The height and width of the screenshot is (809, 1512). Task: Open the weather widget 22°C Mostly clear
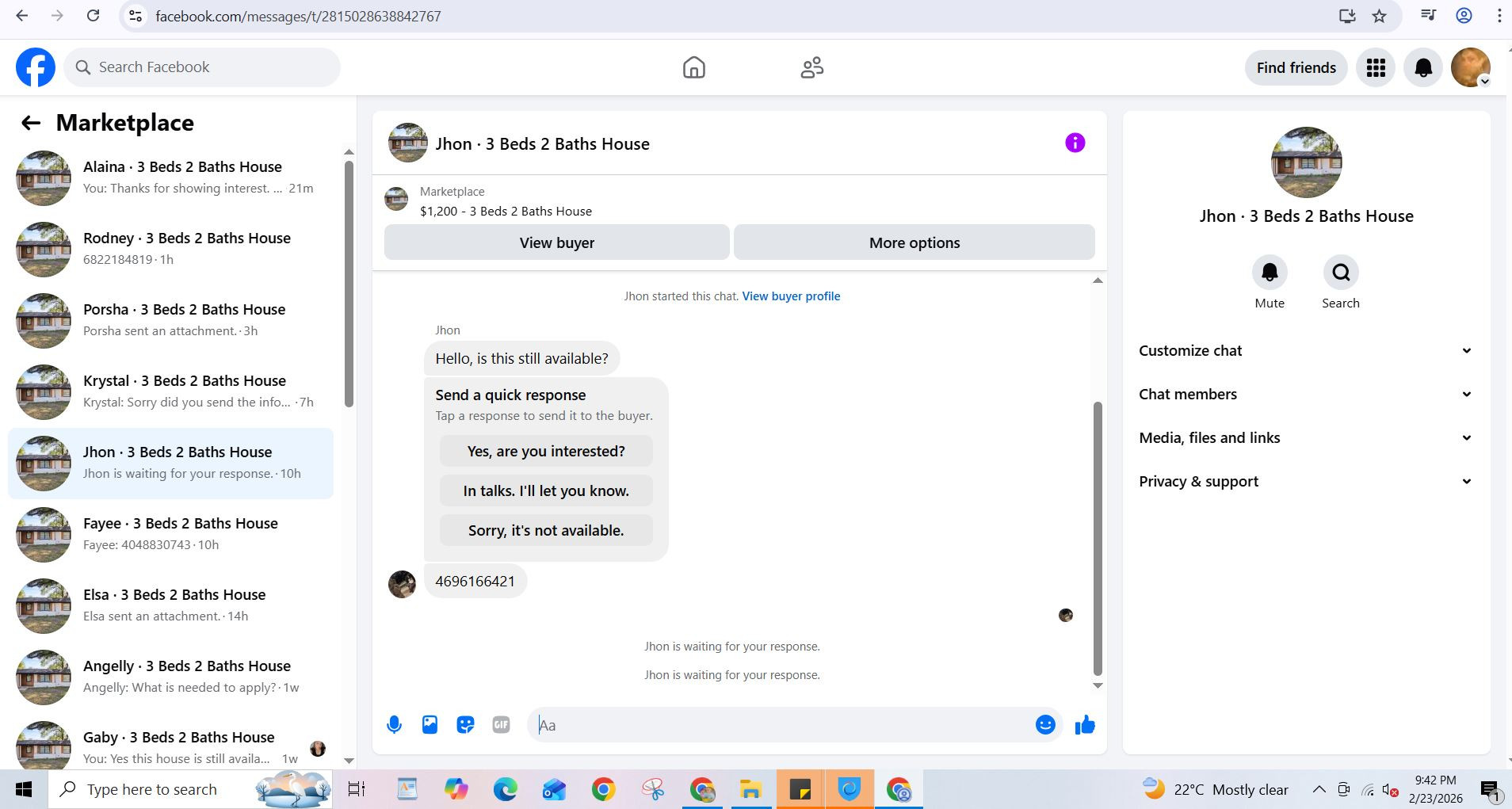(x=1216, y=789)
